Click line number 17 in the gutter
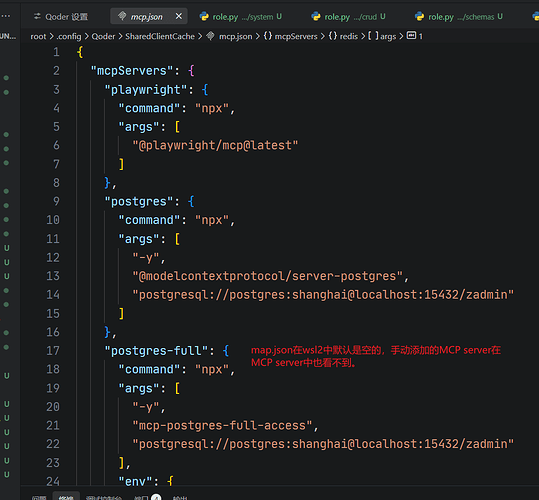Screen dimensions: 539x500 point(53,351)
